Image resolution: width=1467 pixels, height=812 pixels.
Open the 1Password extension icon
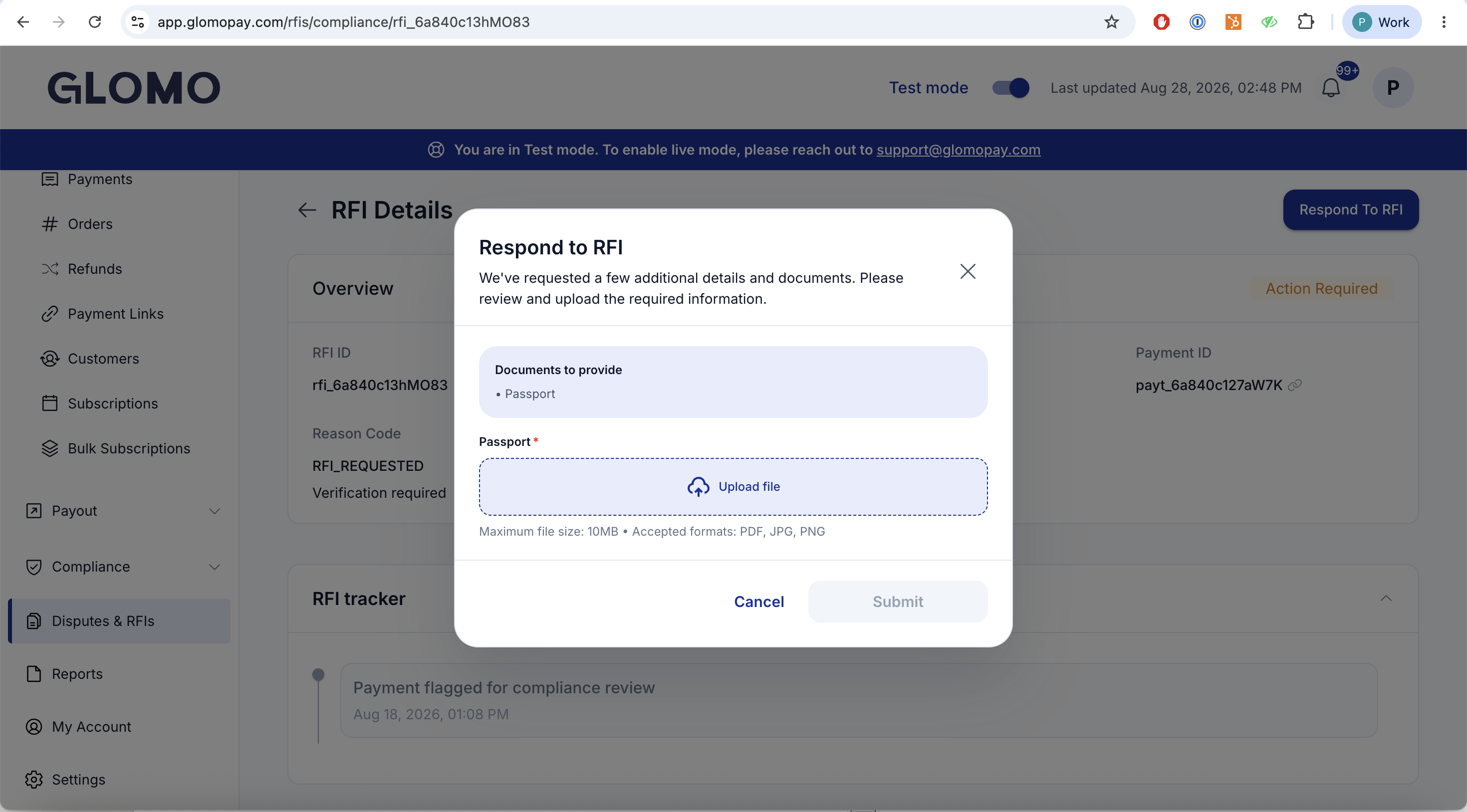(x=1197, y=22)
